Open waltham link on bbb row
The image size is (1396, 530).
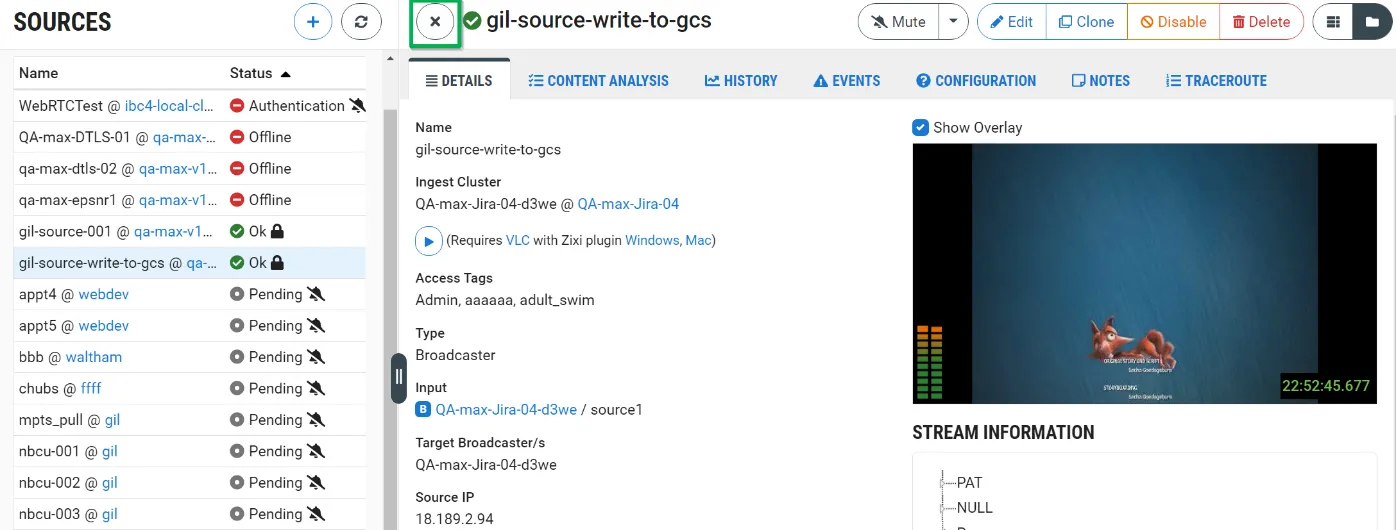click(x=94, y=357)
